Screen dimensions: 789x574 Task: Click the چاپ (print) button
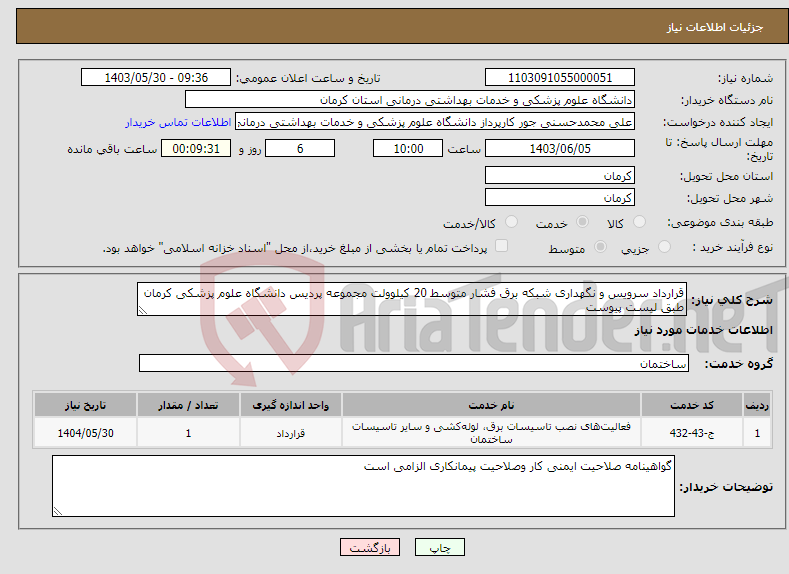tap(439, 547)
